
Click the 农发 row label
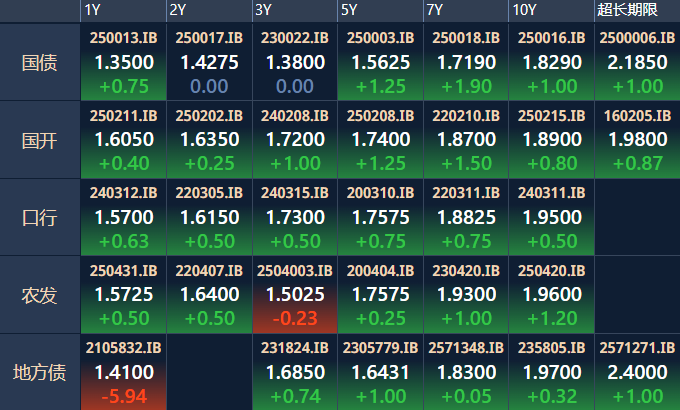pos(40,295)
